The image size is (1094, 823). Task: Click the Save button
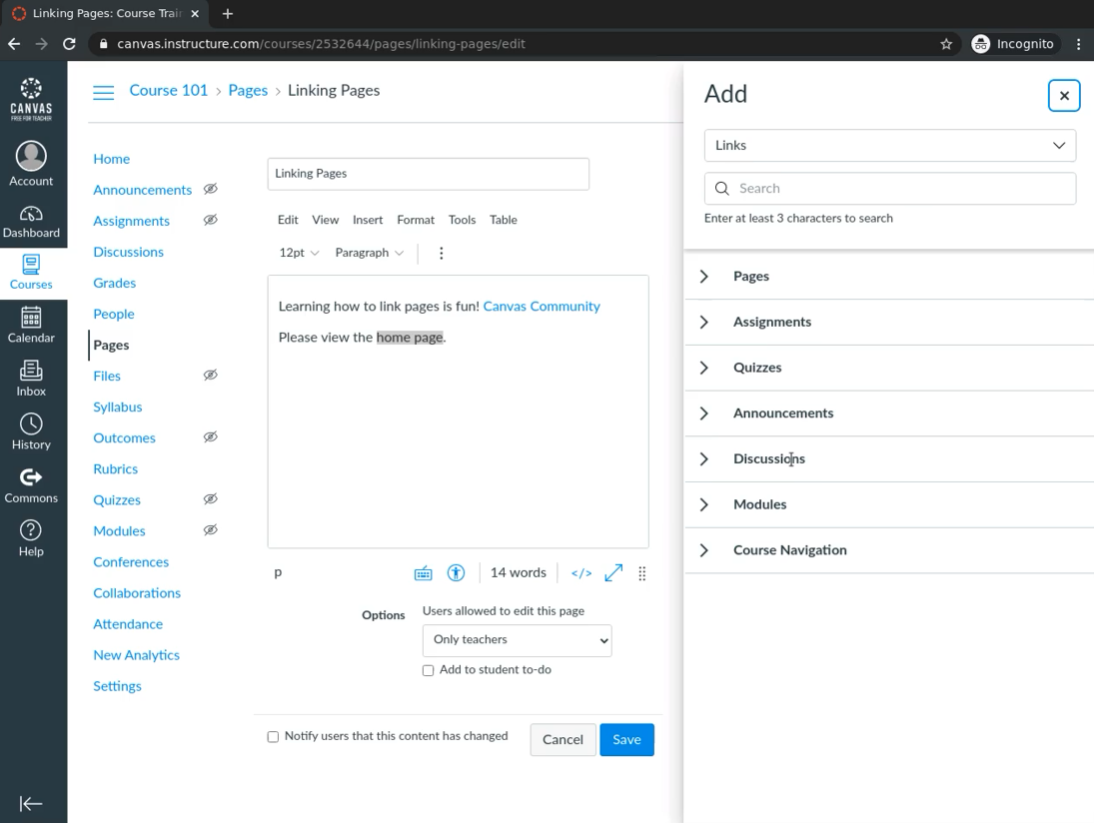coord(626,740)
